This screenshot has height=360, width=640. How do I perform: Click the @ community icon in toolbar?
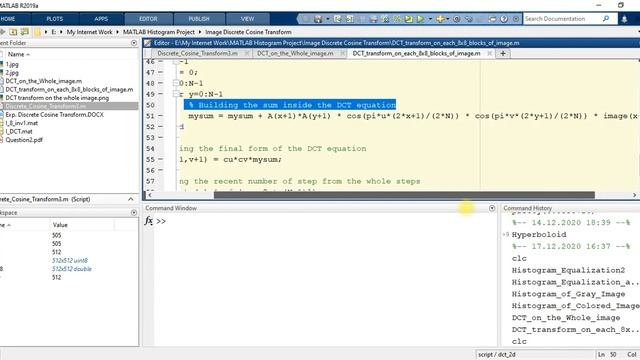click(x=457, y=19)
